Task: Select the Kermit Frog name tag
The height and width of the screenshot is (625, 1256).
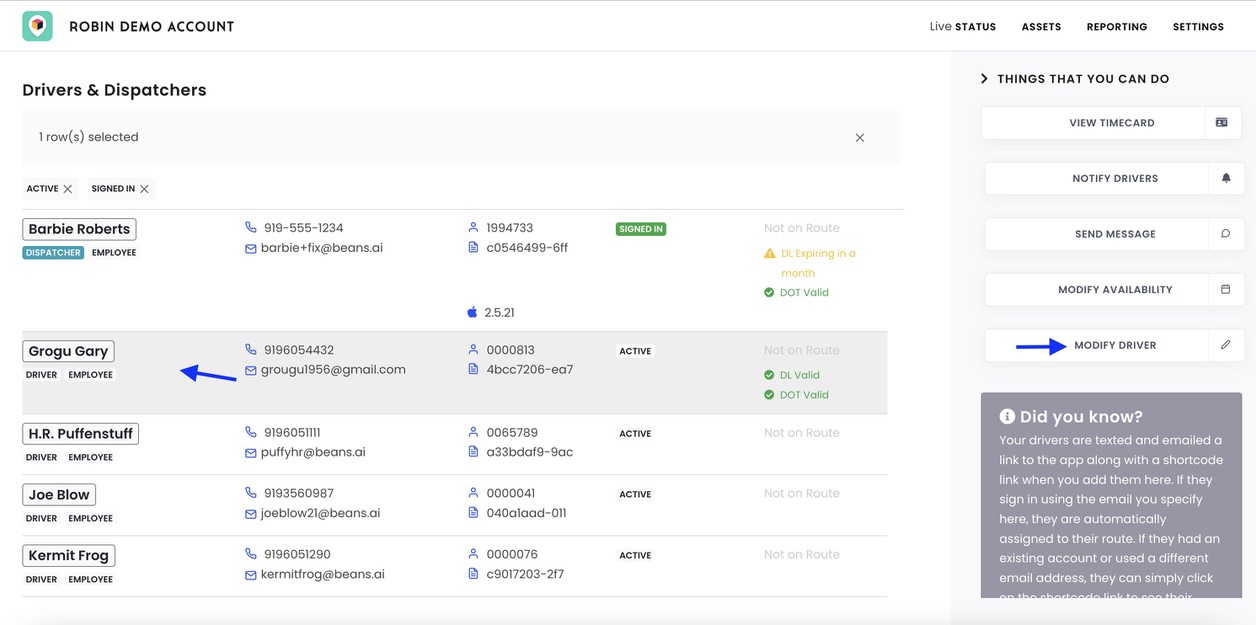Action: tap(69, 556)
